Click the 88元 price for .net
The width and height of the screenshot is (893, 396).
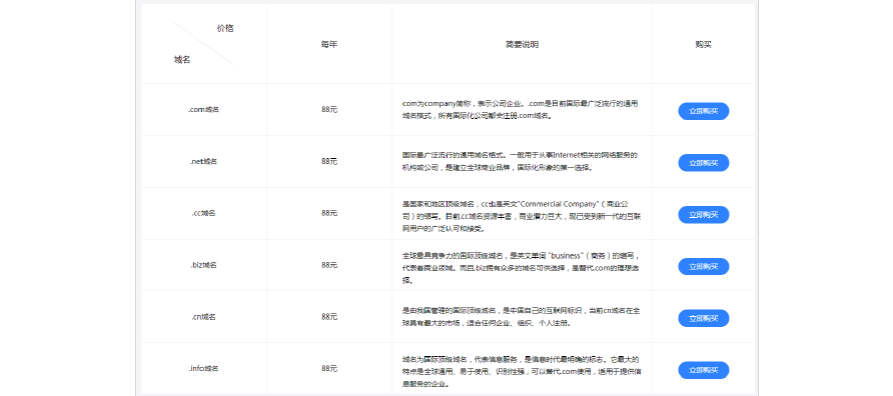329,161
